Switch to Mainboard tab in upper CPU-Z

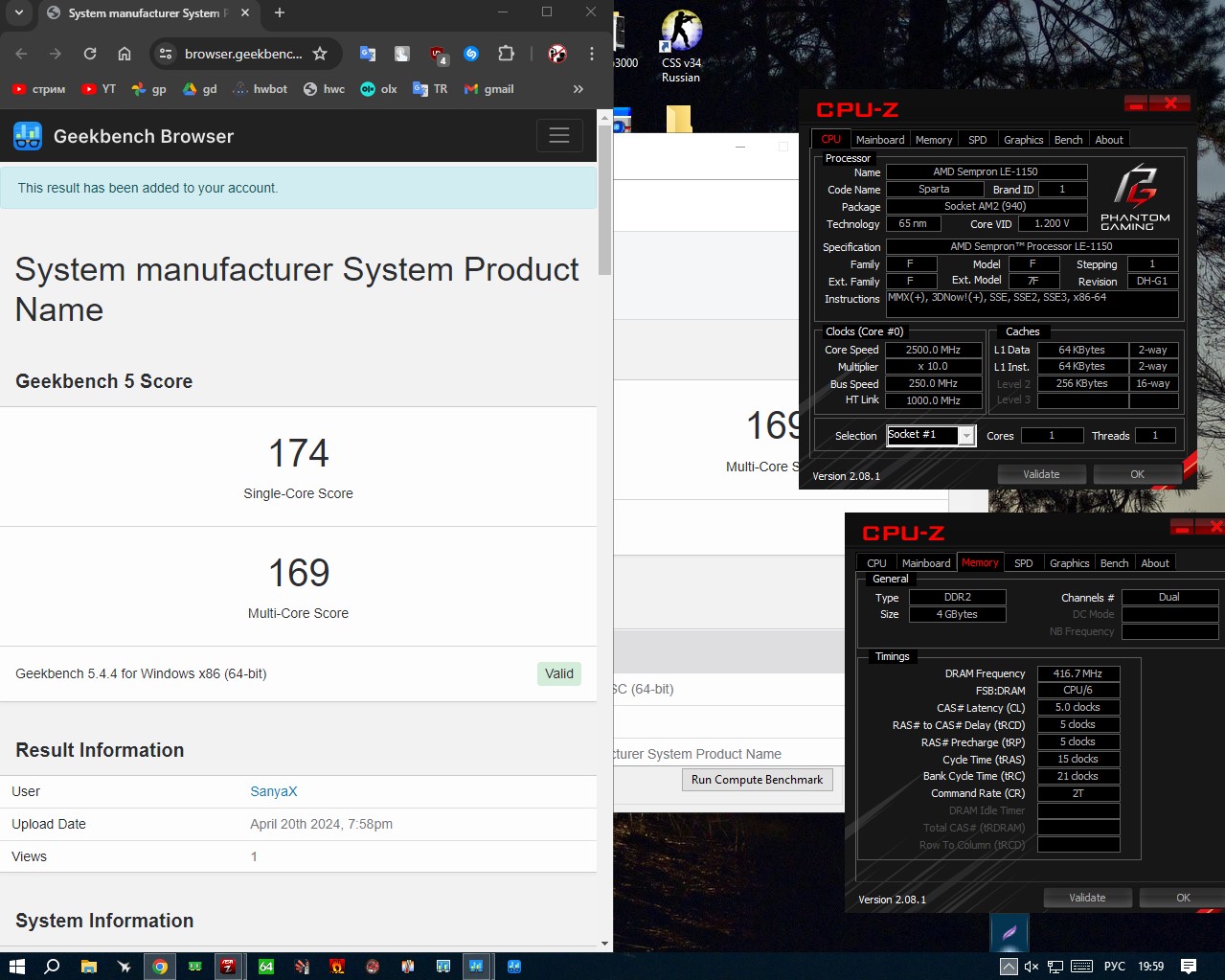[880, 140]
